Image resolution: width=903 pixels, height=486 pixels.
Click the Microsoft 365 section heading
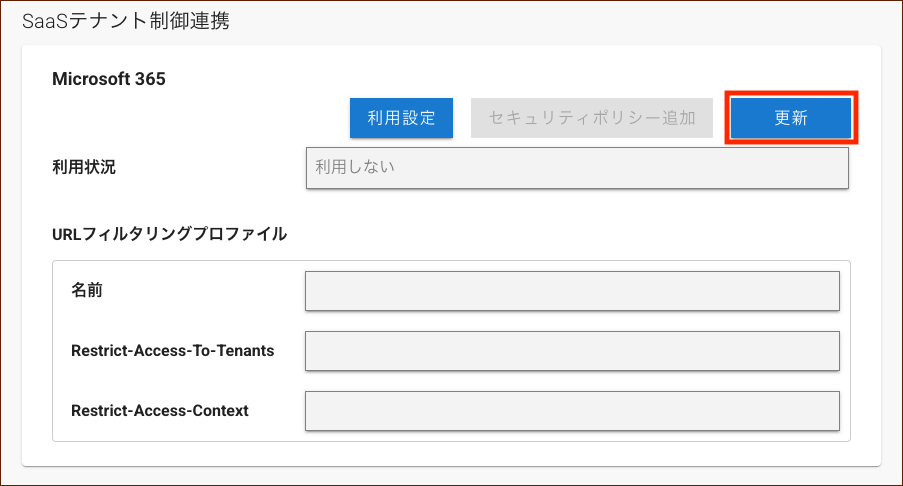tap(109, 79)
